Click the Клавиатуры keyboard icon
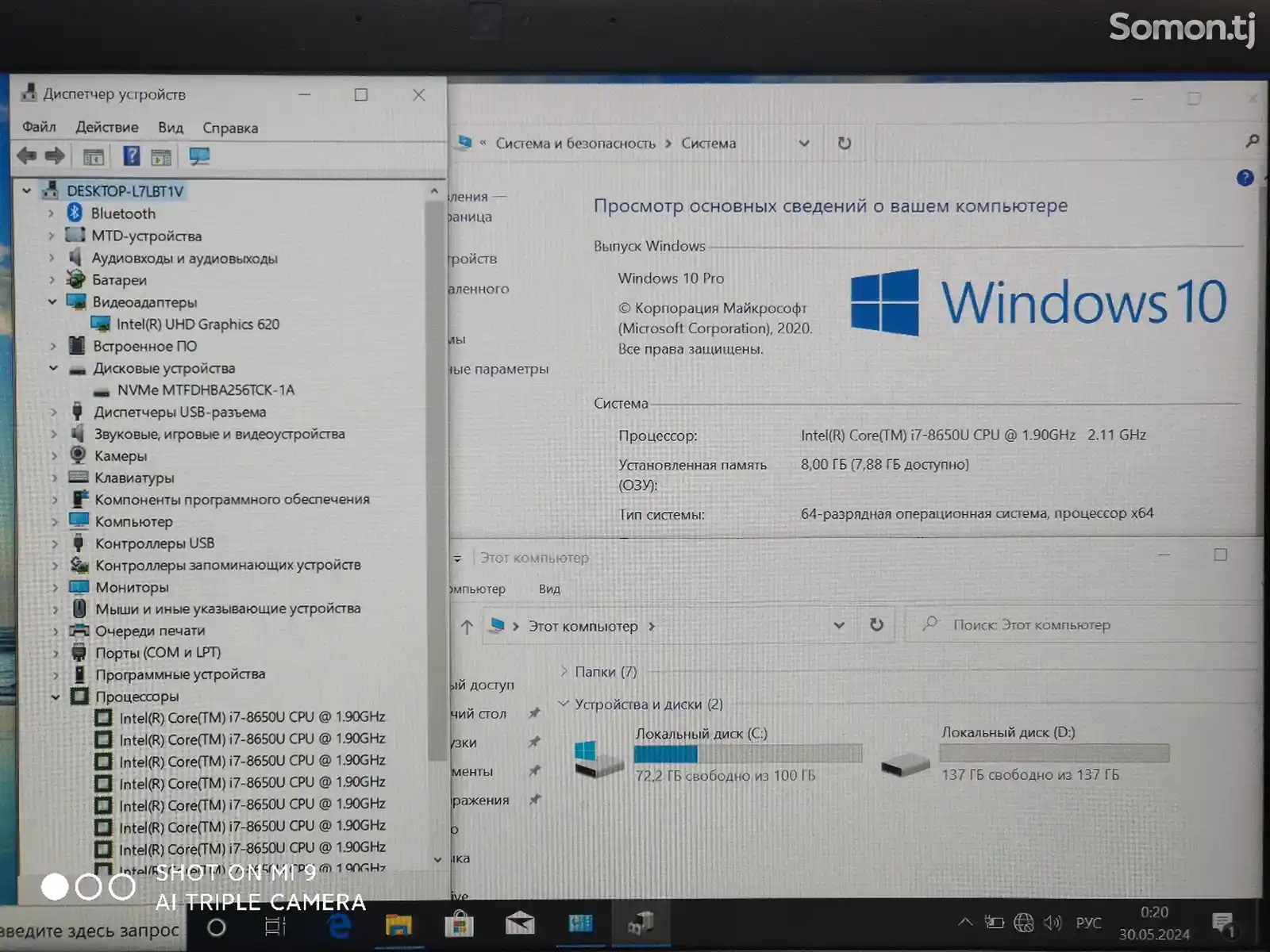1270x952 pixels. (78, 477)
